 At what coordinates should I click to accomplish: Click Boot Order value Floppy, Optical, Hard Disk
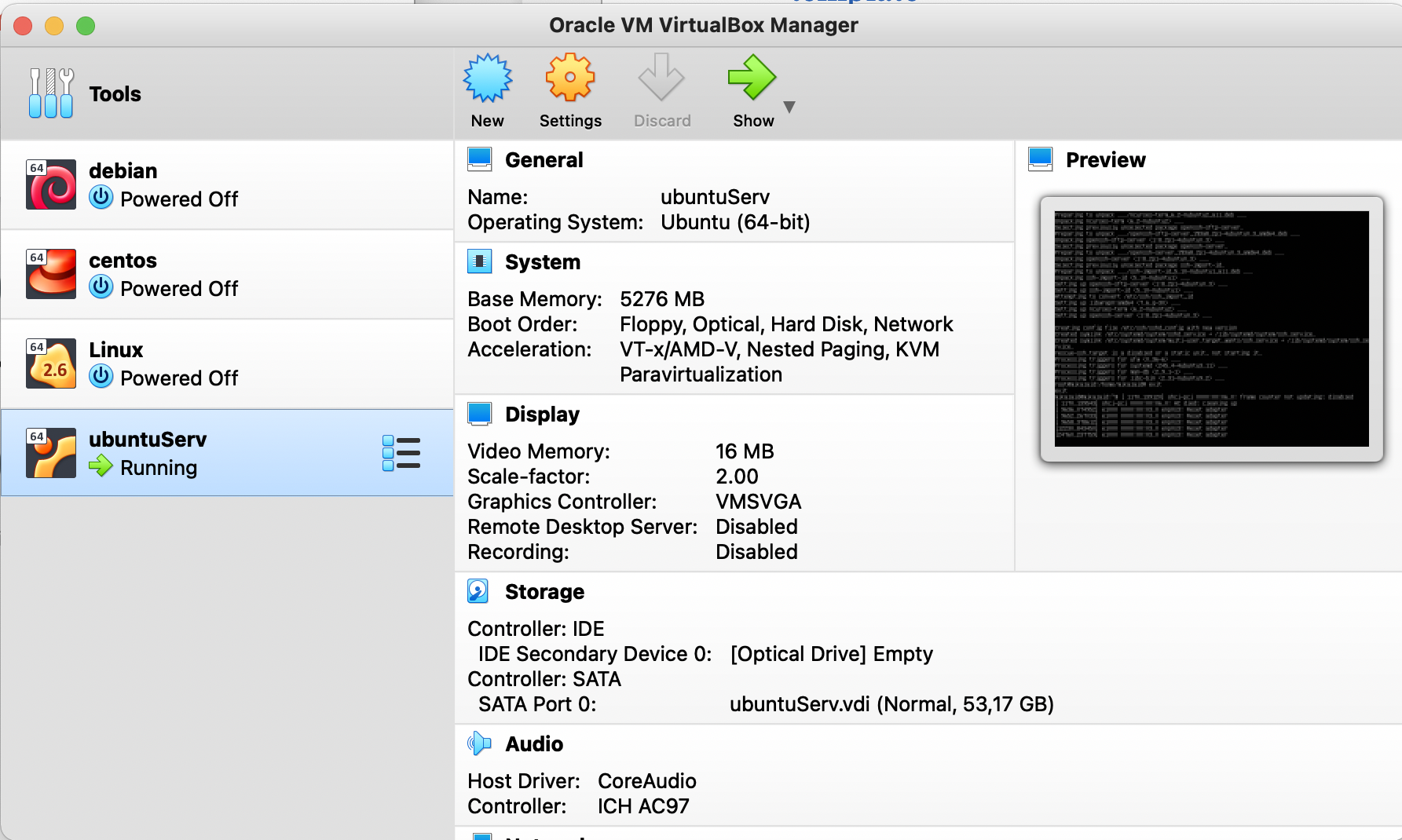pos(786,324)
